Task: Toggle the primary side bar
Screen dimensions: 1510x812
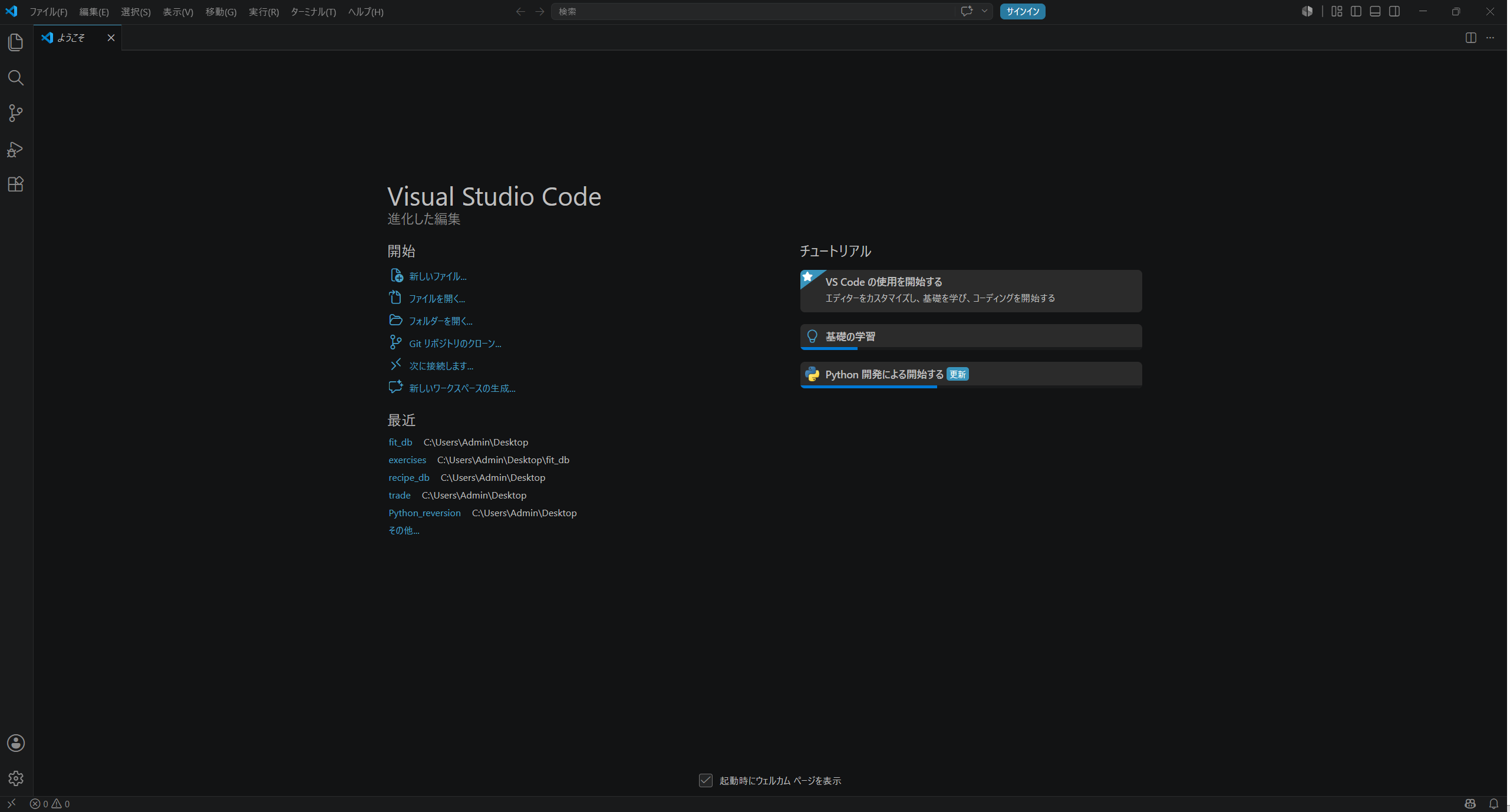Action: pos(1356,11)
